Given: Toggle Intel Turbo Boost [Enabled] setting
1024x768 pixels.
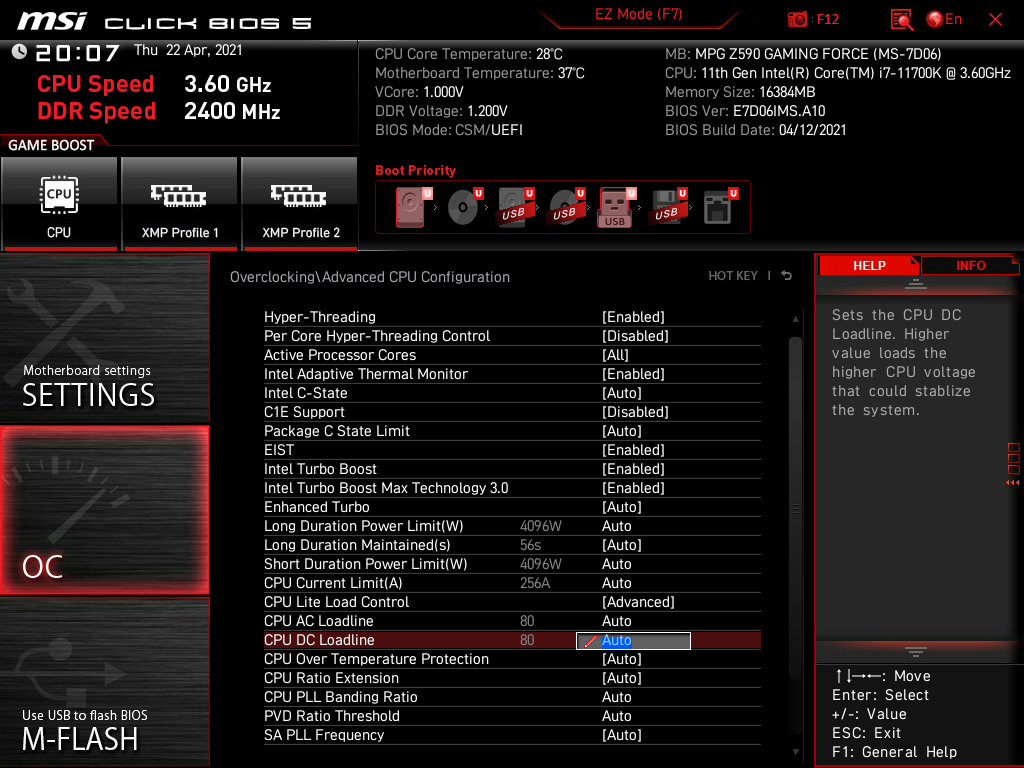Looking at the screenshot, I should 512,468.
